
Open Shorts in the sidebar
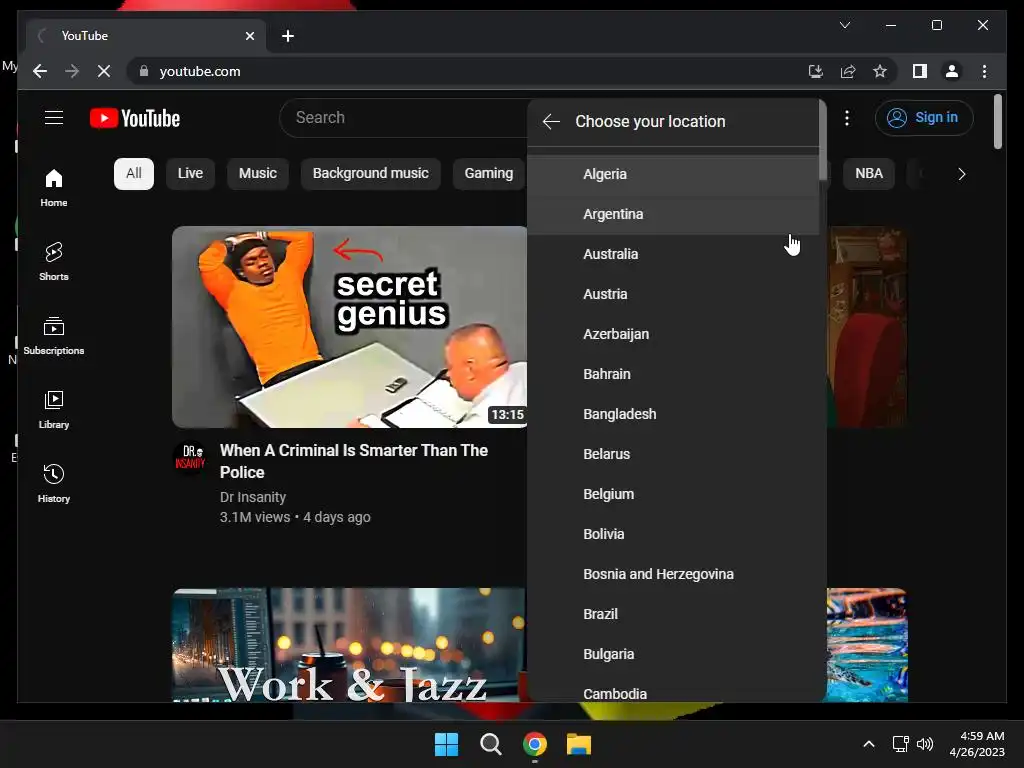(54, 261)
